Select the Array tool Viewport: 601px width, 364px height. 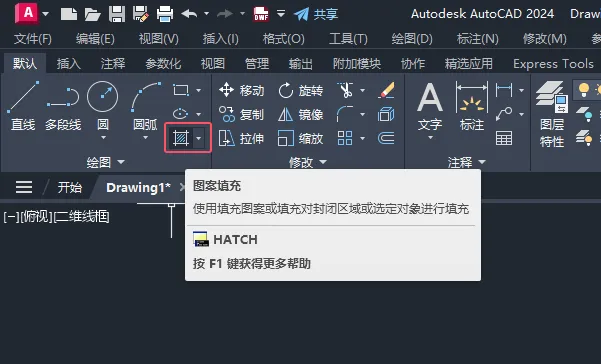click(345, 138)
